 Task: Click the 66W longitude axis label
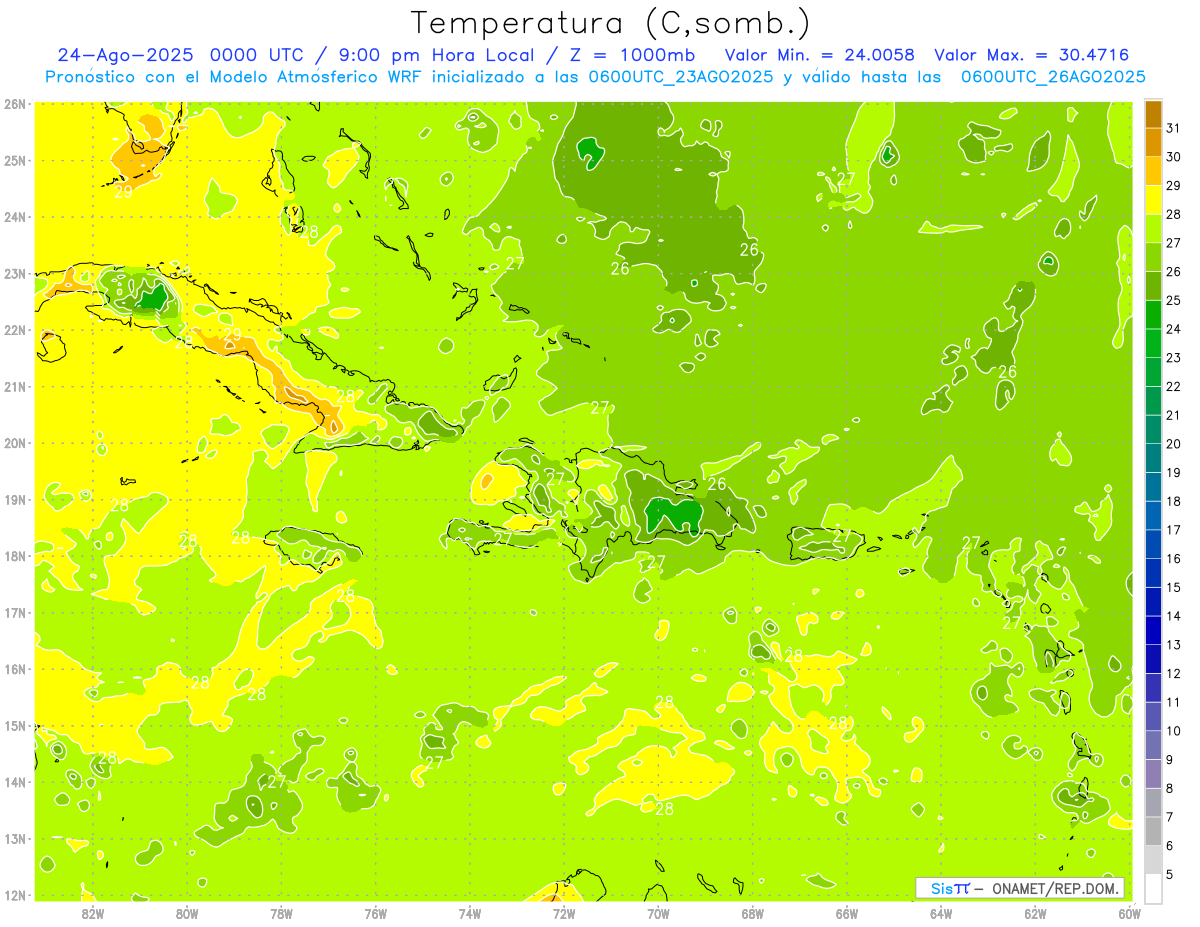847,912
